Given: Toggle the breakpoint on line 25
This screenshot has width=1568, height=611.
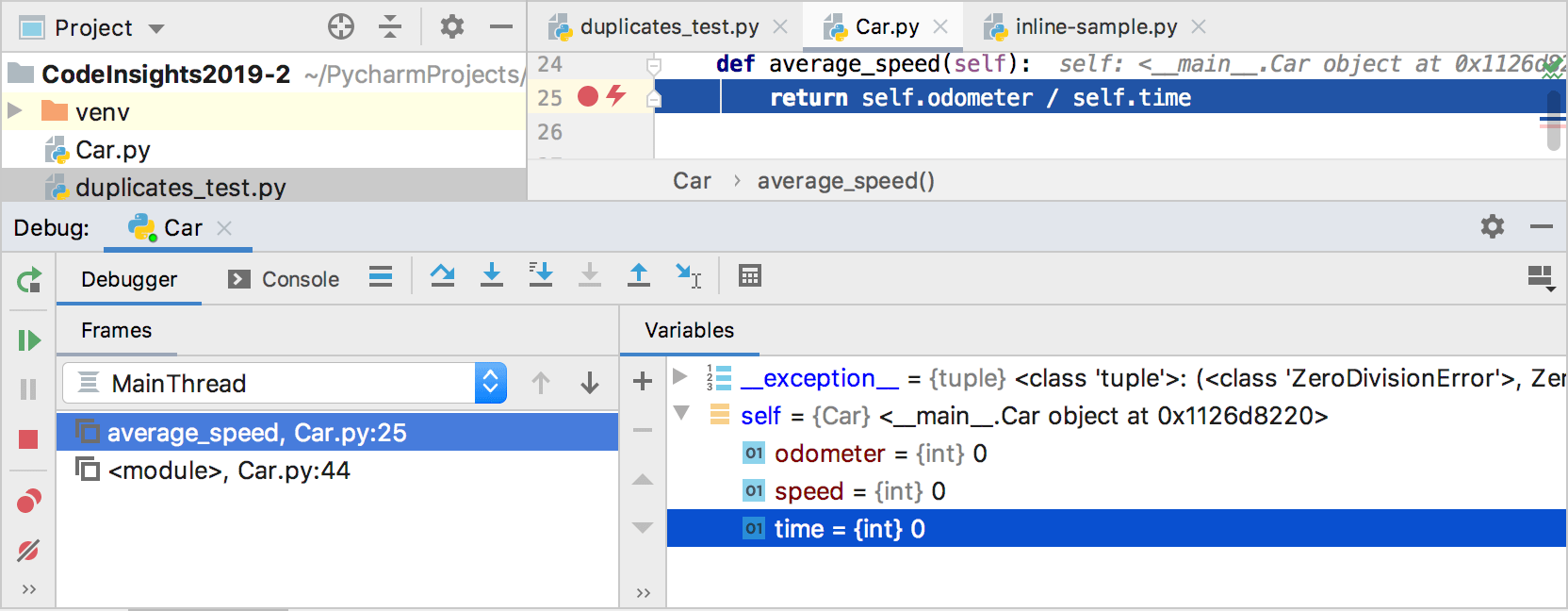Looking at the screenshot, I should click(x=588, y=96).
